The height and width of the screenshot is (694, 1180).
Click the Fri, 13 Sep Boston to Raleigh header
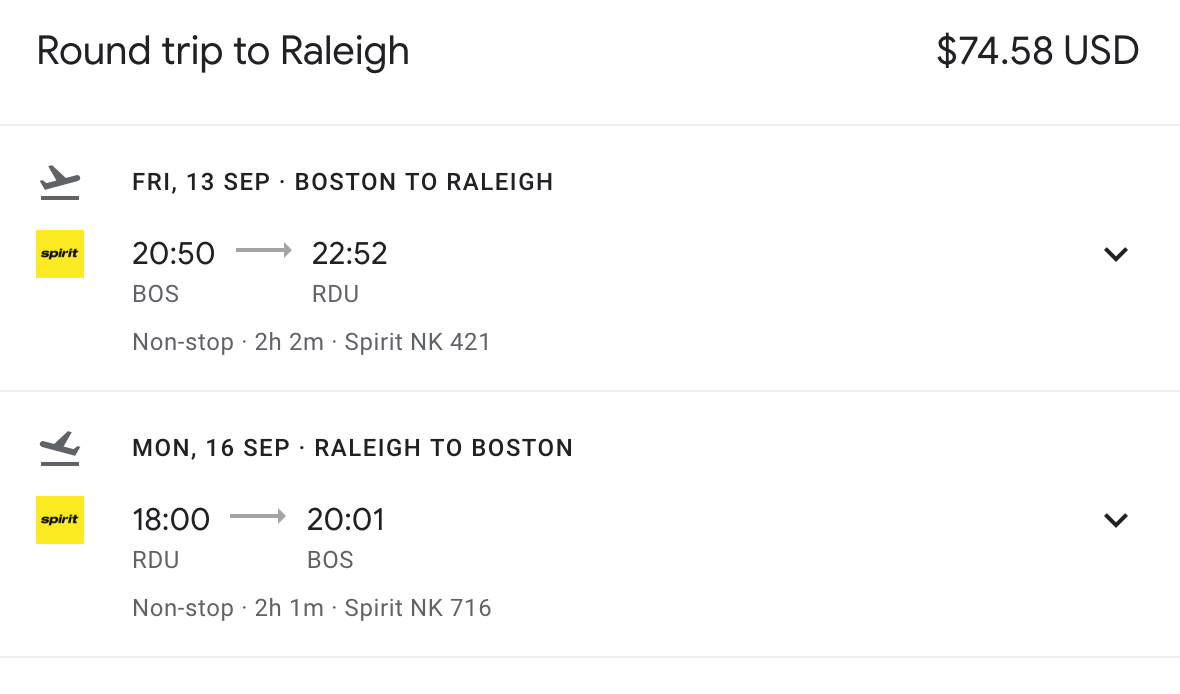pyautogui.click(x=343, y=182)
